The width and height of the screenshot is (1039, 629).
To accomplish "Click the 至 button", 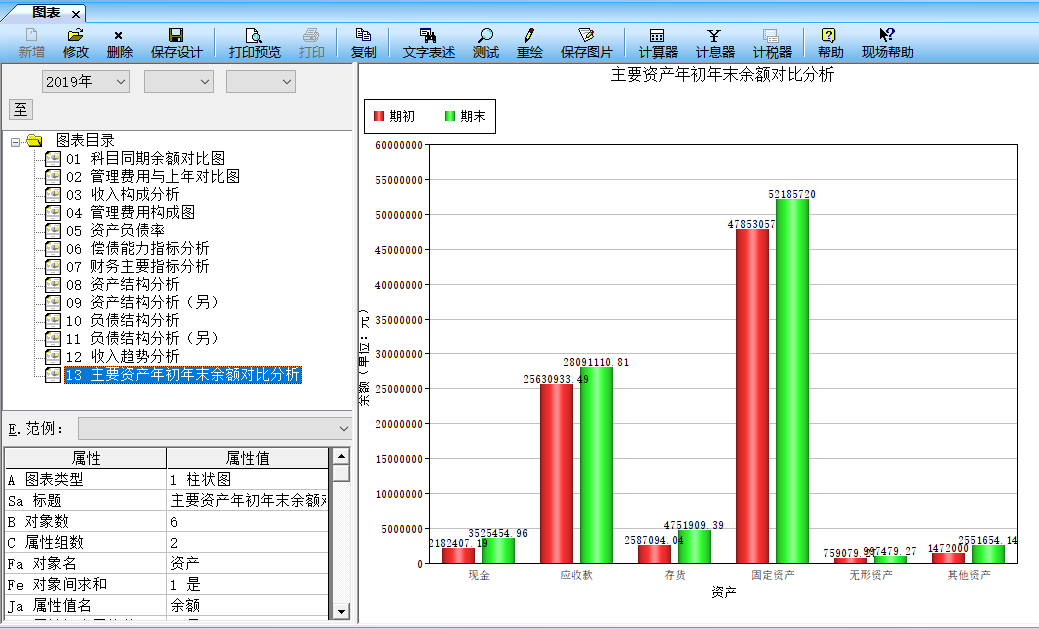I will click(x=20, y=109).
